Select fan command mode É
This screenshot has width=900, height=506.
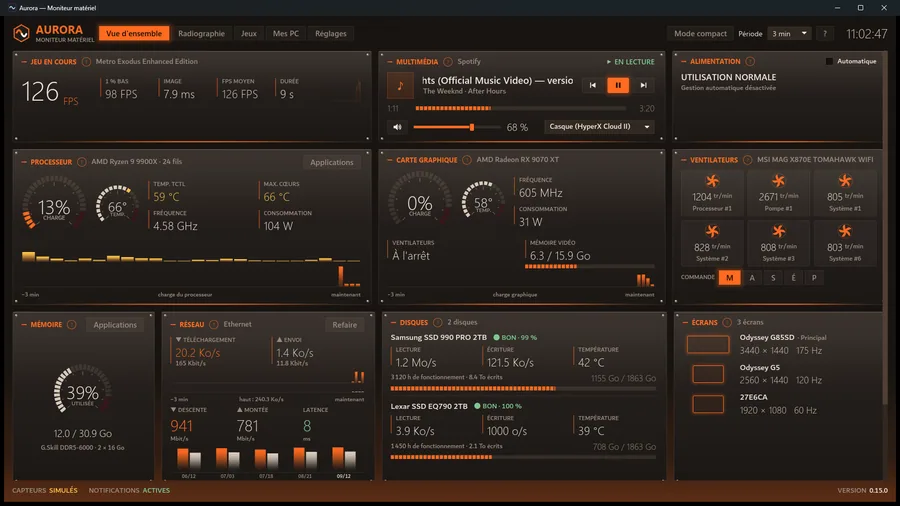793,278
